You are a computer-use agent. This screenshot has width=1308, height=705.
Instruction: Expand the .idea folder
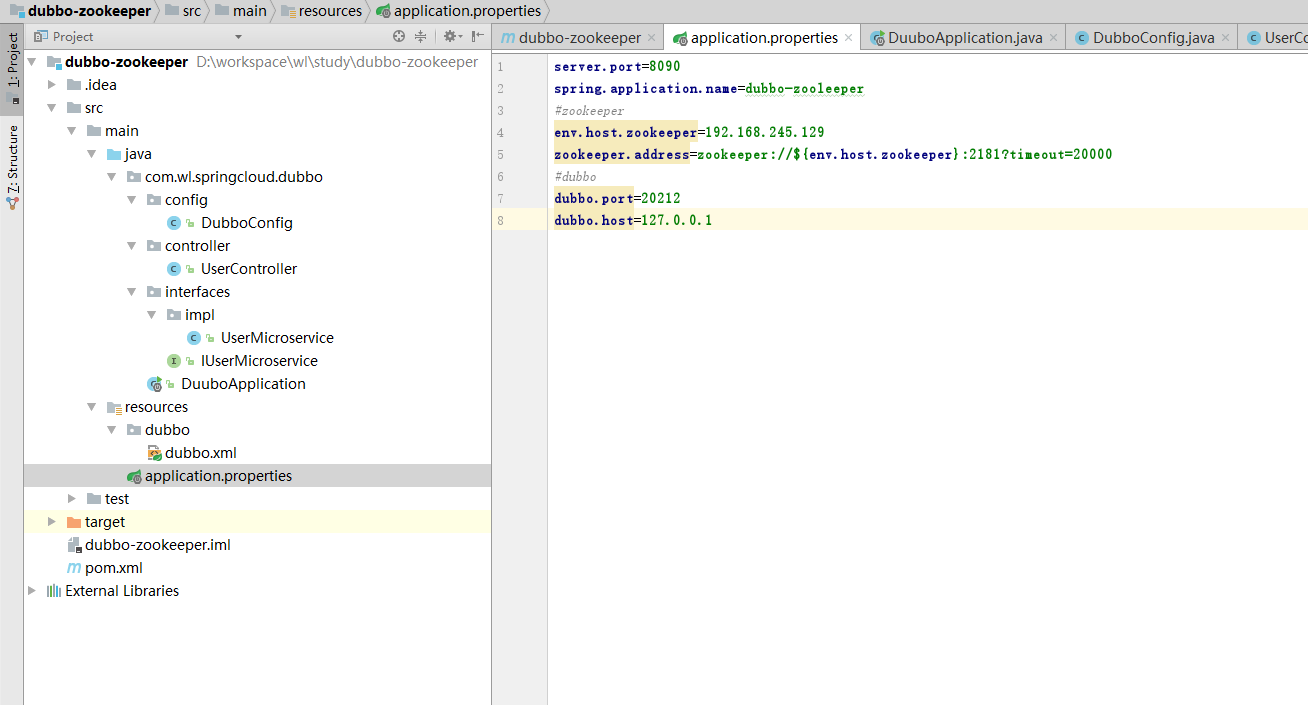pos(52,85)
